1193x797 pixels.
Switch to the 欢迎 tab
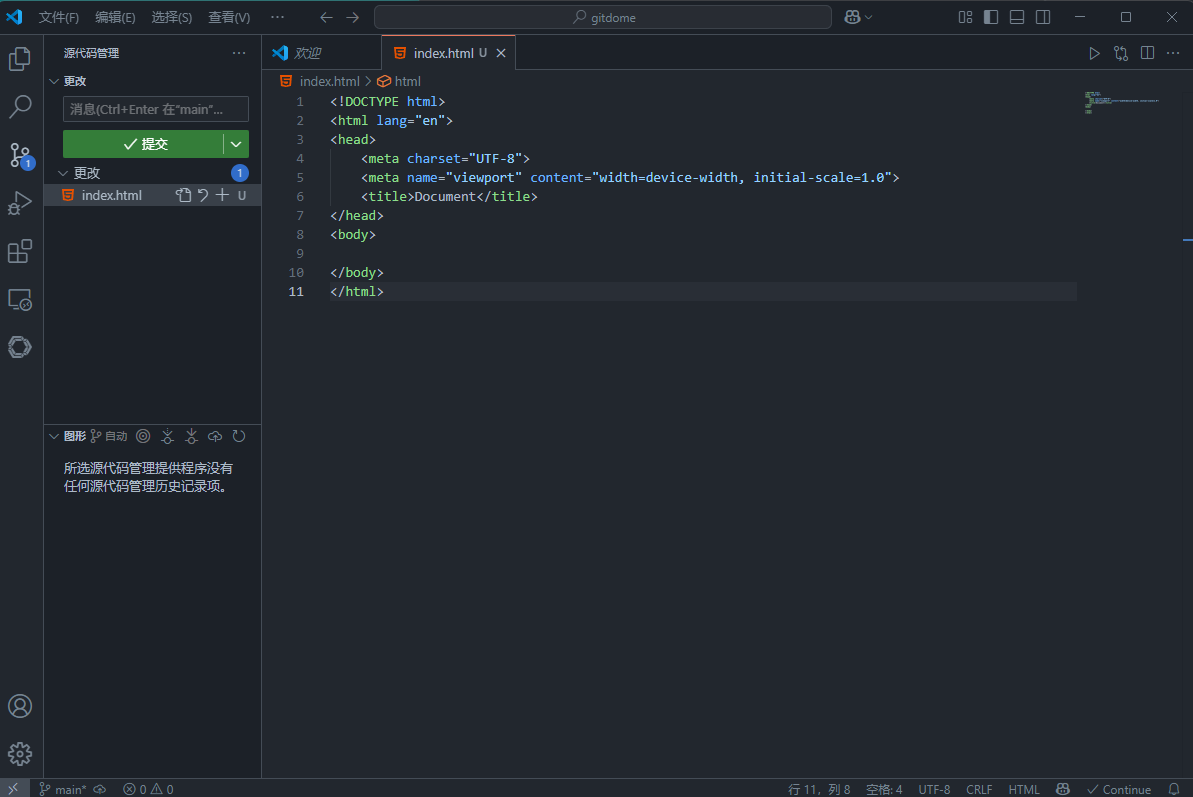[x=307, y=53]
